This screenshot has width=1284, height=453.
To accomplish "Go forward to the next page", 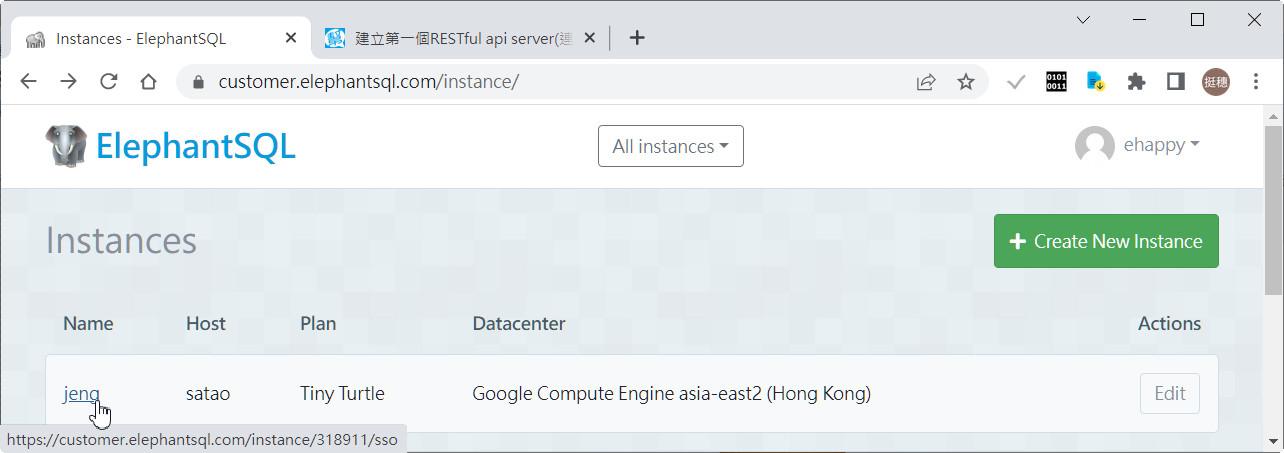I will 68,82.
